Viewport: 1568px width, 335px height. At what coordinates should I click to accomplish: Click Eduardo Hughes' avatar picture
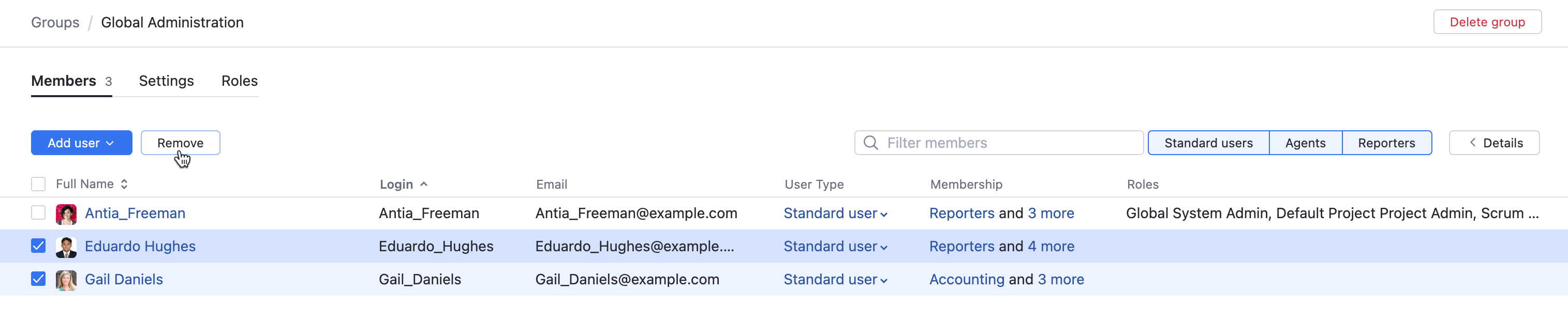coord(66,247)
